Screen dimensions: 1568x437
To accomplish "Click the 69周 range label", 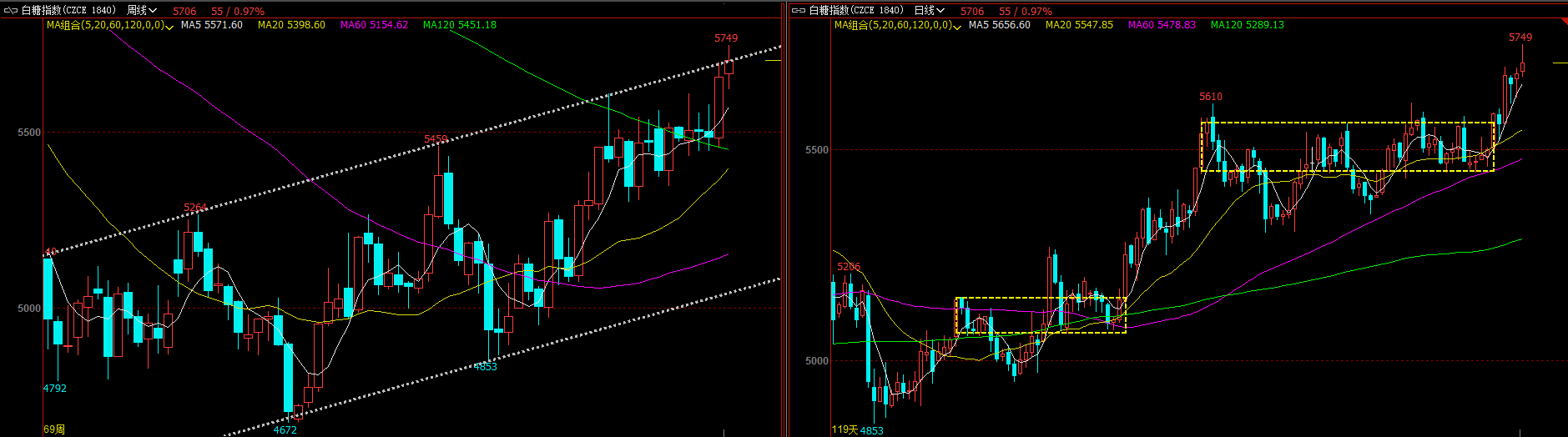I will click(54, 429).
